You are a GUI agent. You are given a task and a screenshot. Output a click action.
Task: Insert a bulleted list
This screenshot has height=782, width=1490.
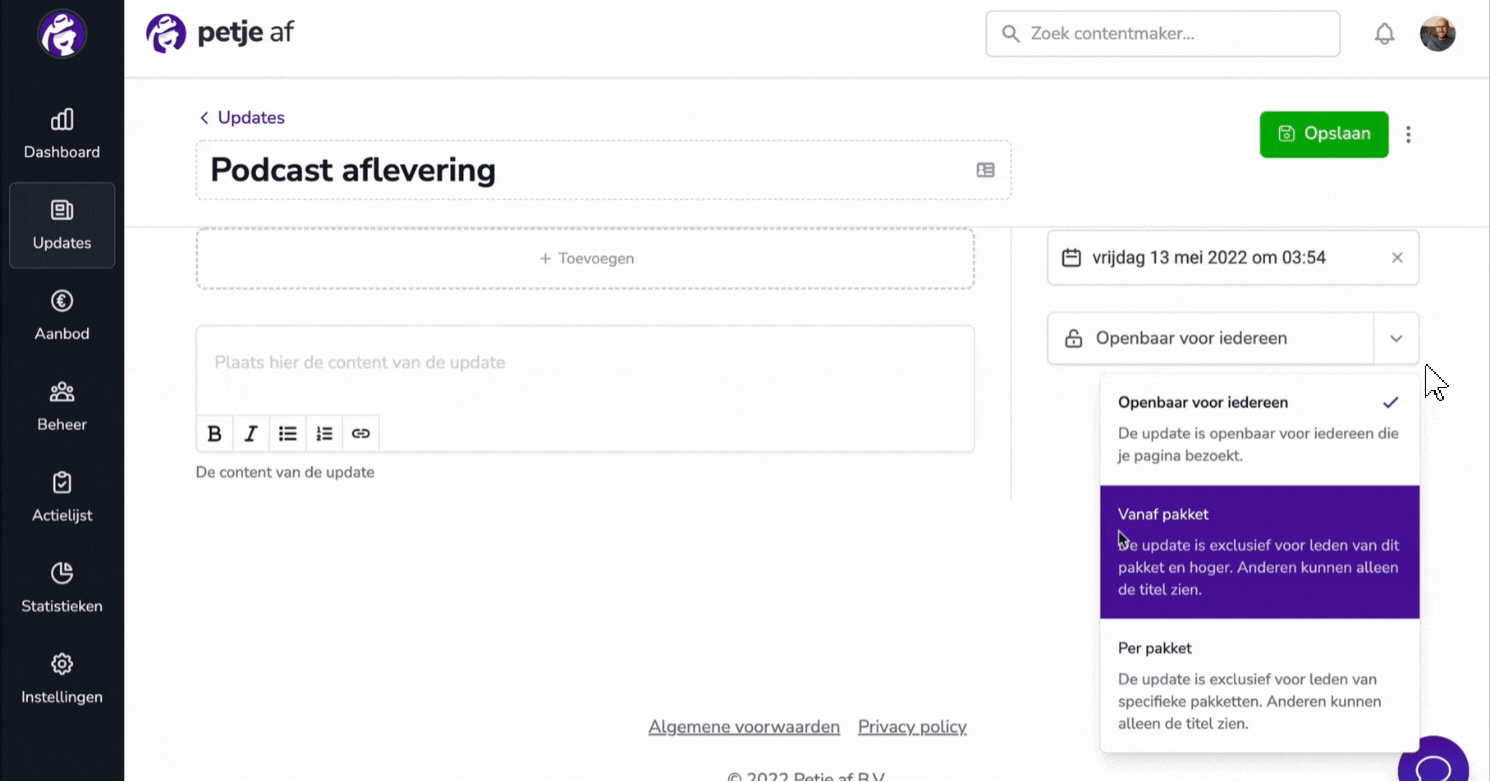pos(288,433)
